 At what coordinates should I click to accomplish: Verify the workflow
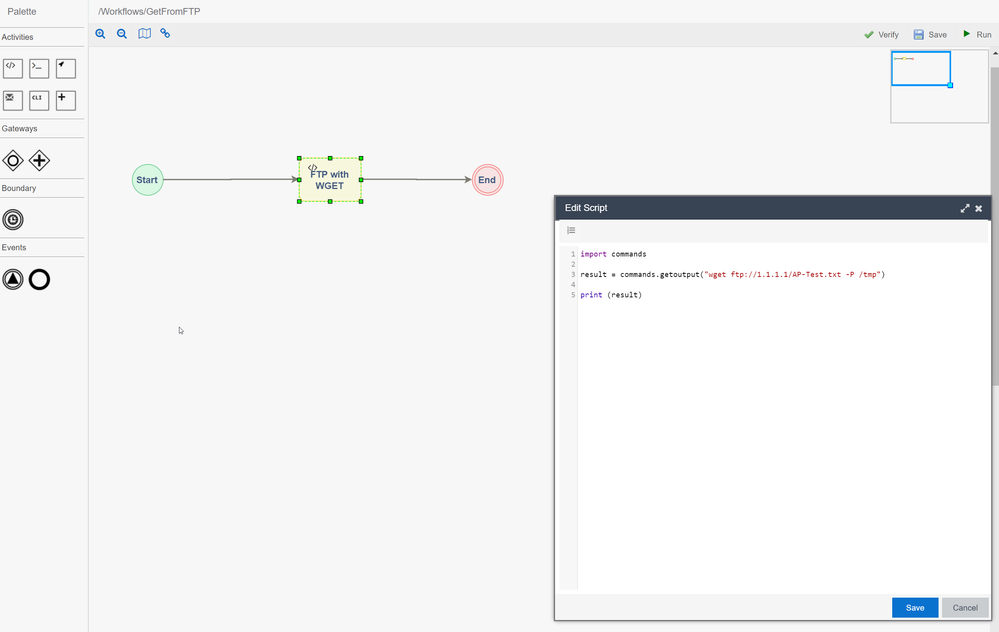click(x=881, y=35)
